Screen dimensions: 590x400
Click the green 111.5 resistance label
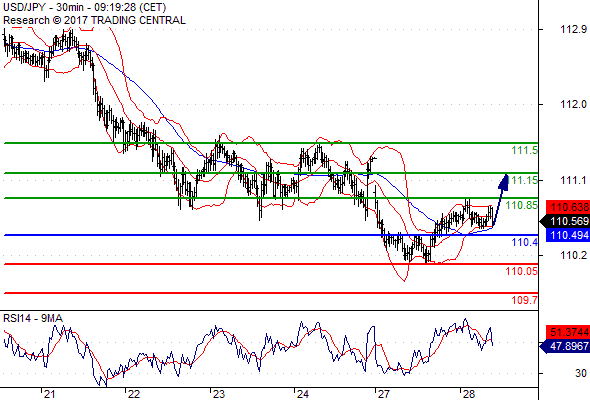coord(525,151)
